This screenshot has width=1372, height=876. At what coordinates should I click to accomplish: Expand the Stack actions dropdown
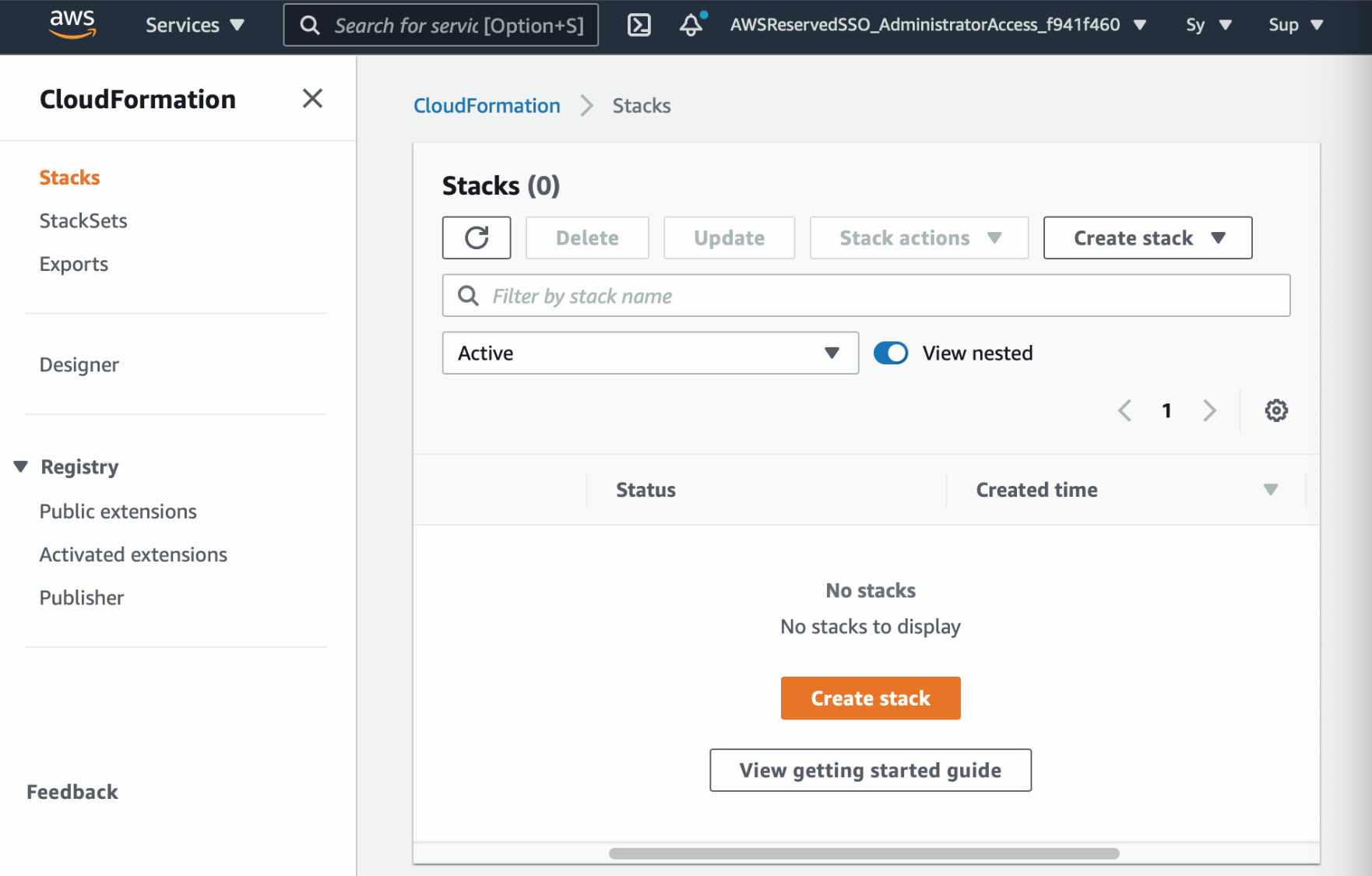(x=919, y=237)
